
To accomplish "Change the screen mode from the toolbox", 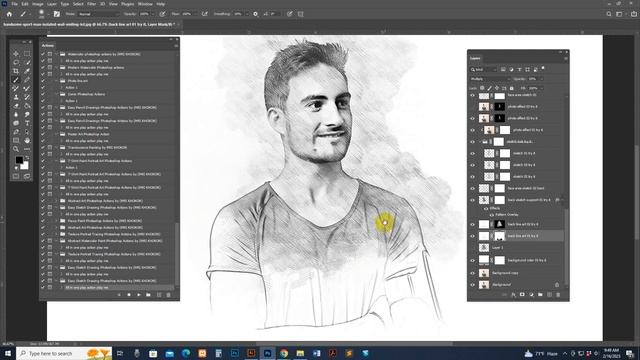I will point(27,176).
